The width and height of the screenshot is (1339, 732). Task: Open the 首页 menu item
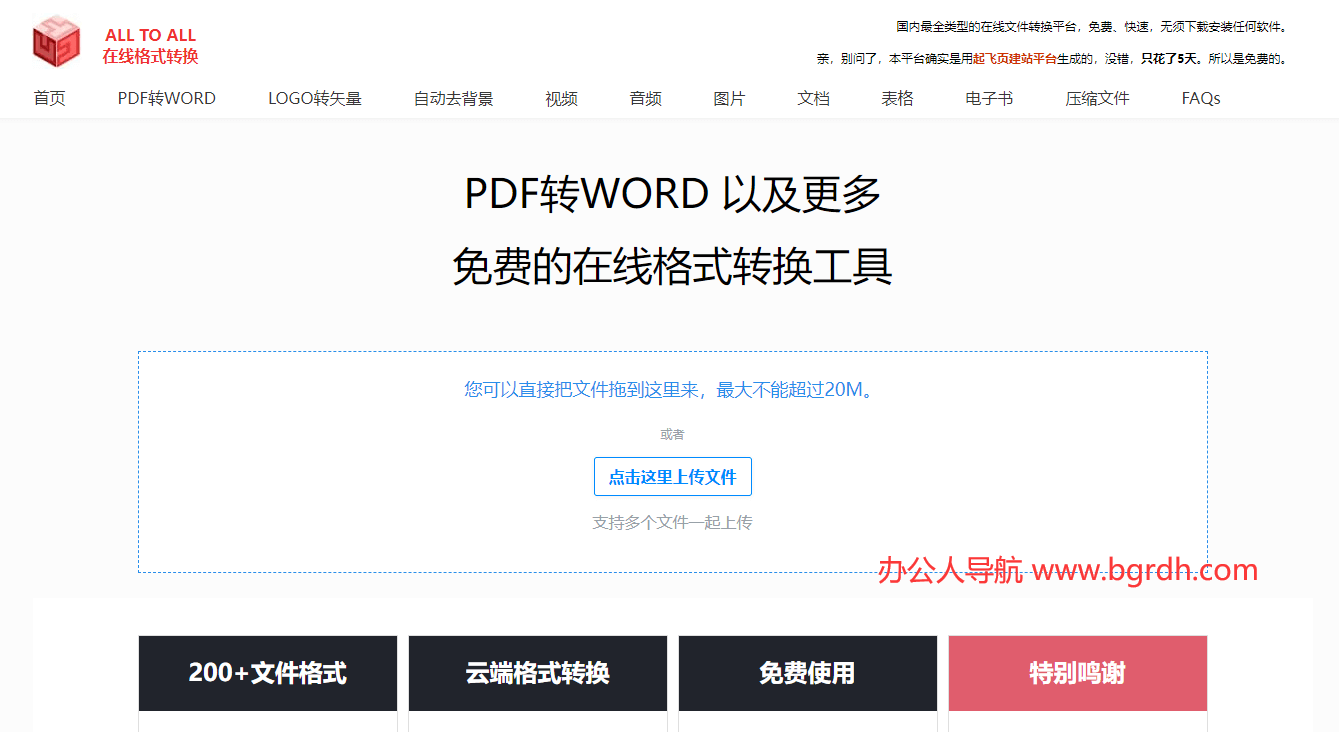[49, 98]
